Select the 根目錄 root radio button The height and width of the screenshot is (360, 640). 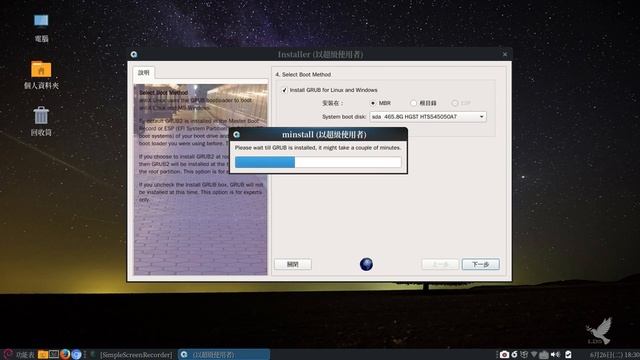(x=413, y=103)
